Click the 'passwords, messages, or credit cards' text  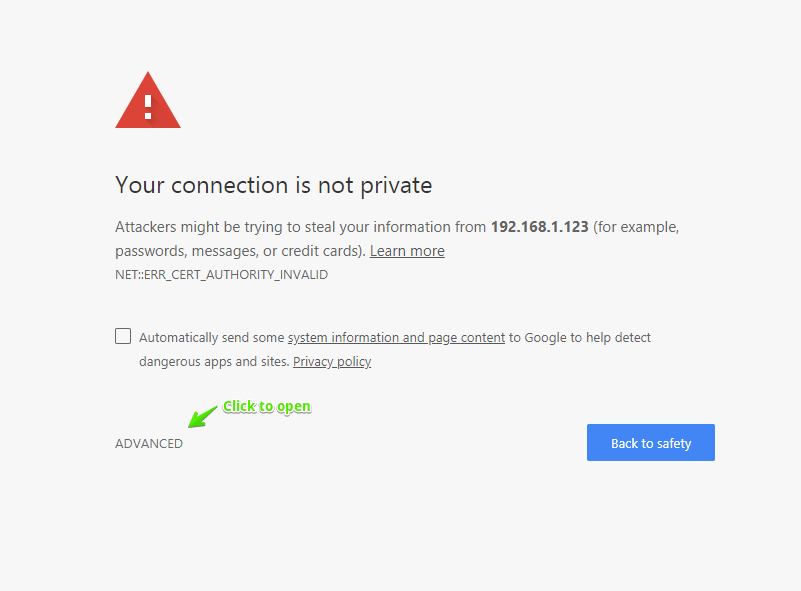coord(239,251)
